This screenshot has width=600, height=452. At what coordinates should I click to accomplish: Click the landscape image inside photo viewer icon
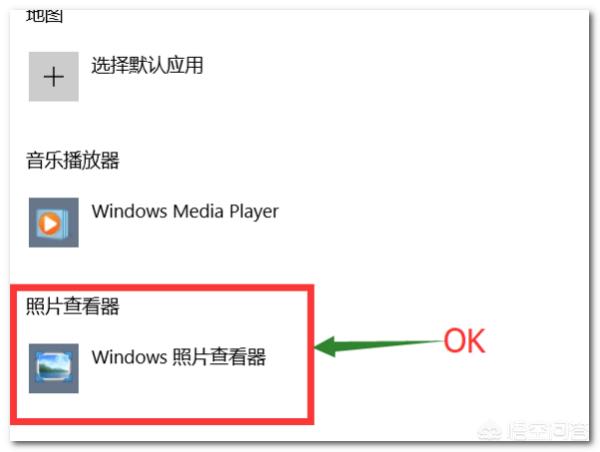click(54, 368)
